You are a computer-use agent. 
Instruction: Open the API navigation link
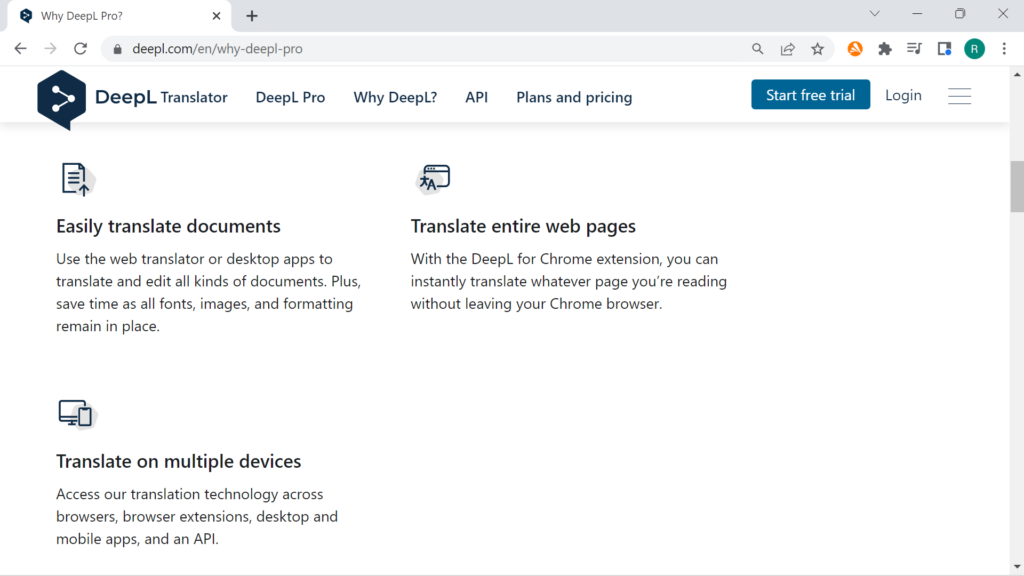pyautogui.click(x=476, y=97)
